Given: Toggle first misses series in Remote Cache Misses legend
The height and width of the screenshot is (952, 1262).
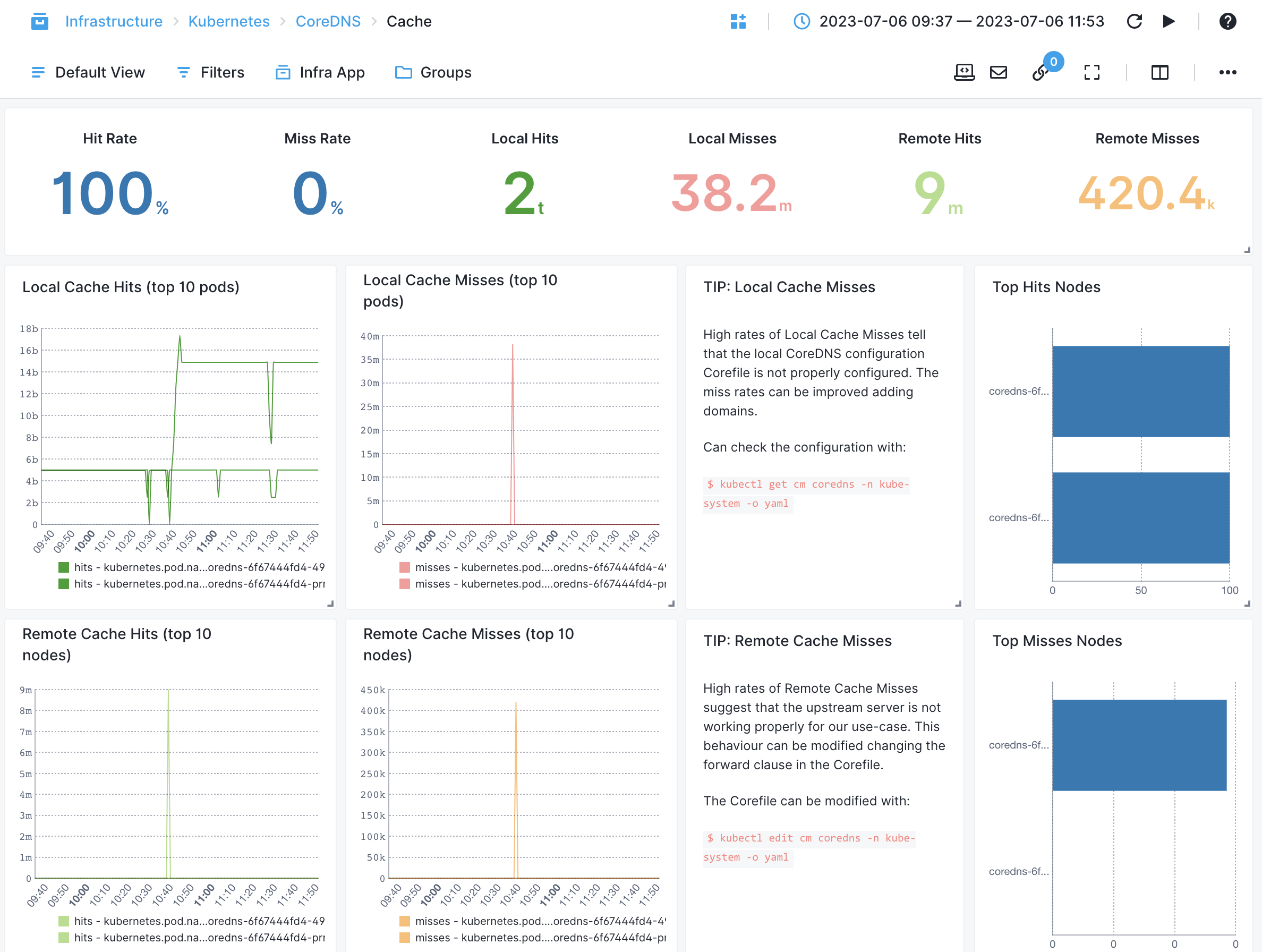Looking at the screenshot, I should pos(533,921).
